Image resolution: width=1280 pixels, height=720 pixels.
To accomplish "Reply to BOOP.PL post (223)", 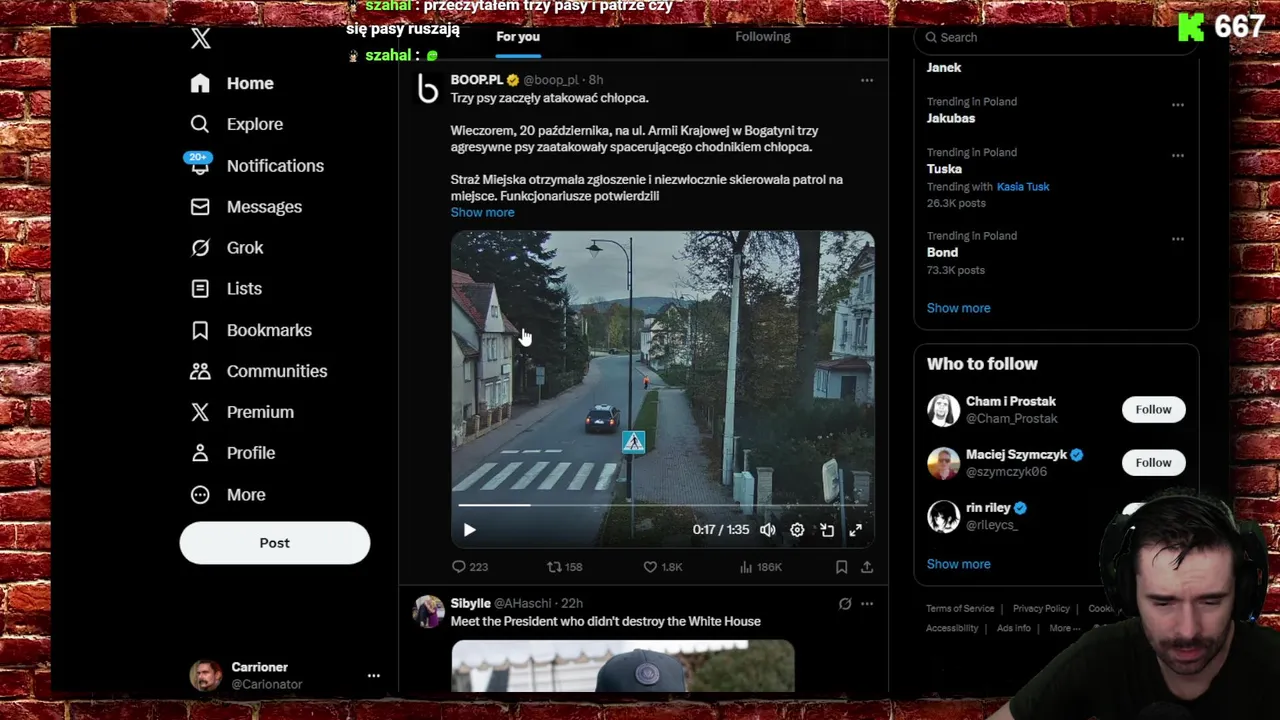I will pyautogui.click(x=469, y=567).
